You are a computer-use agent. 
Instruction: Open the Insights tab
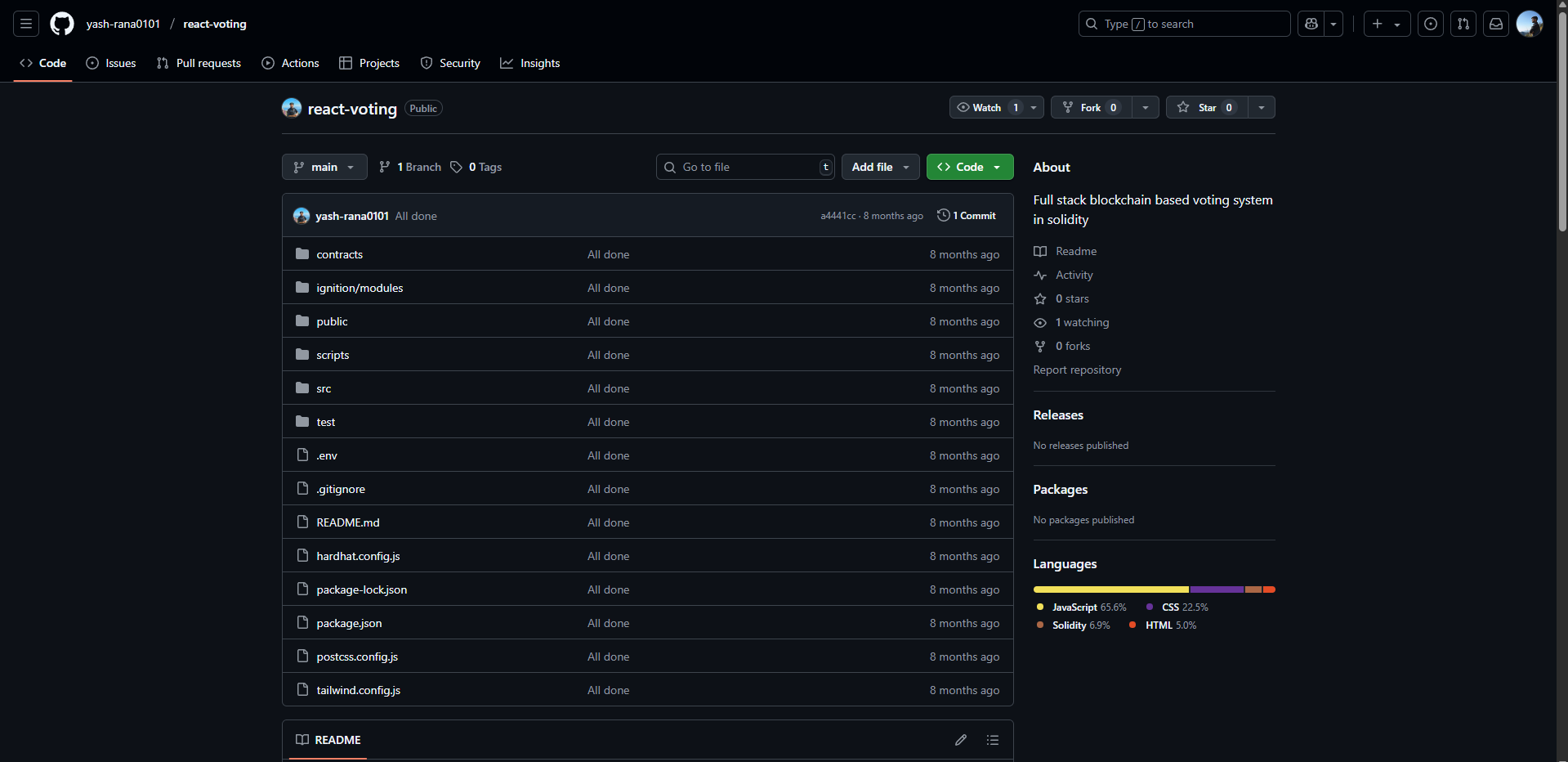point(530,63)
